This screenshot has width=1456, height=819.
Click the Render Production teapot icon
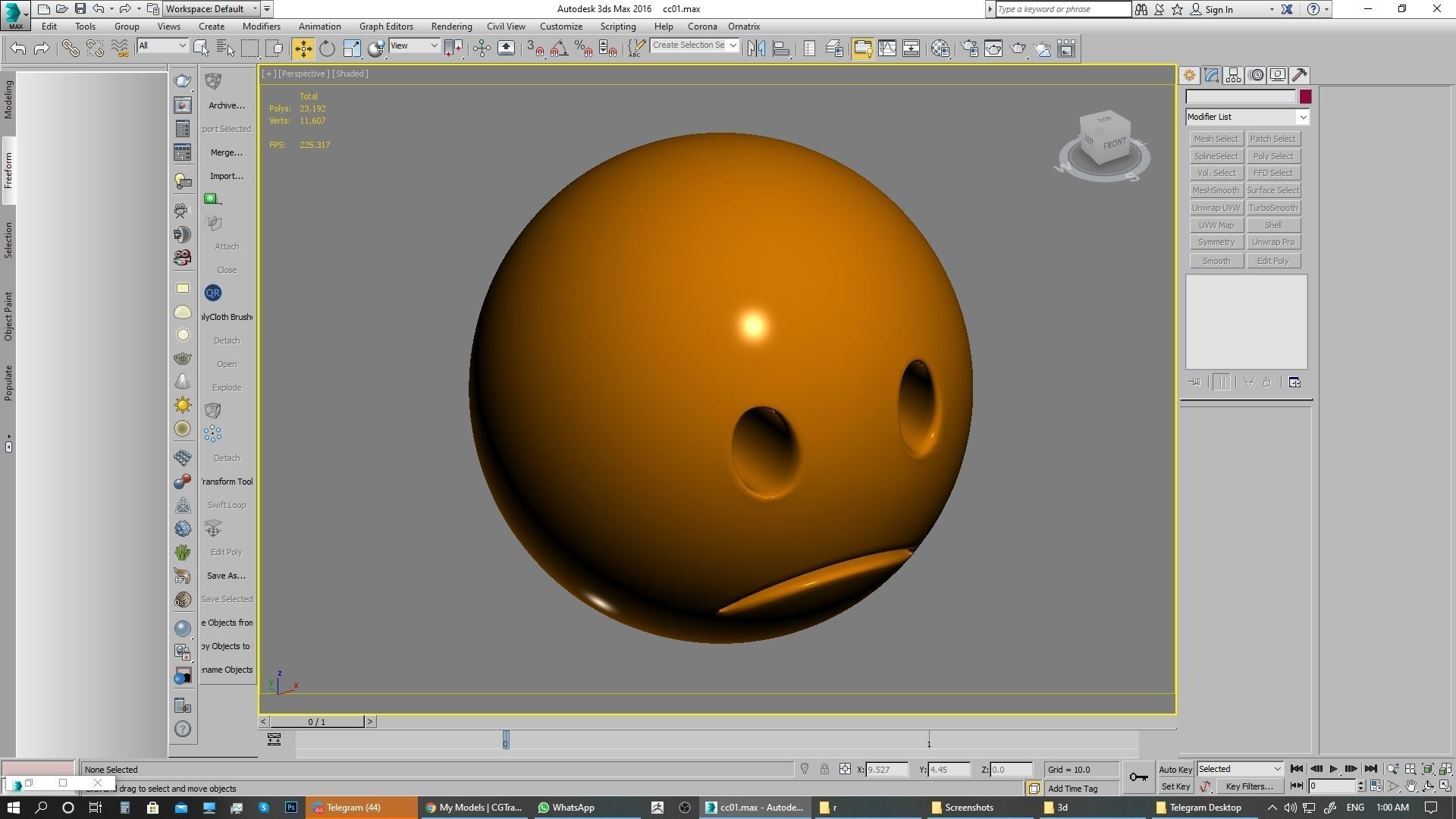click(1018, 49)
